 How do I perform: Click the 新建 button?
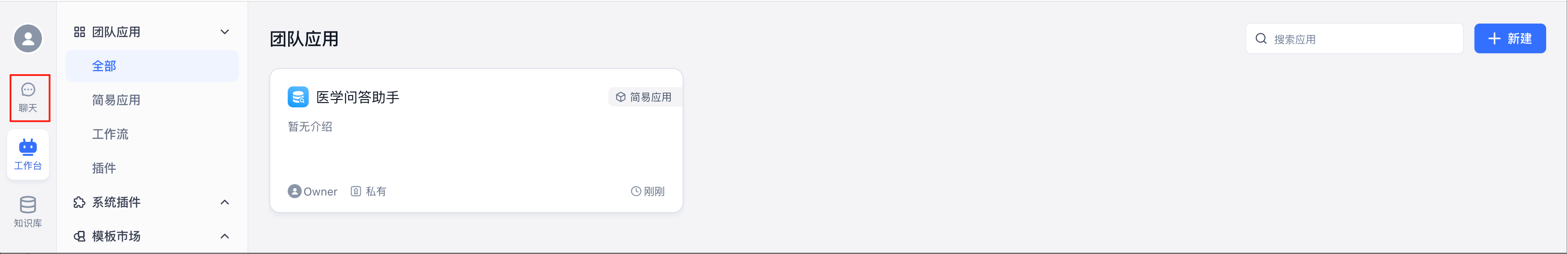pos(1509,38)
